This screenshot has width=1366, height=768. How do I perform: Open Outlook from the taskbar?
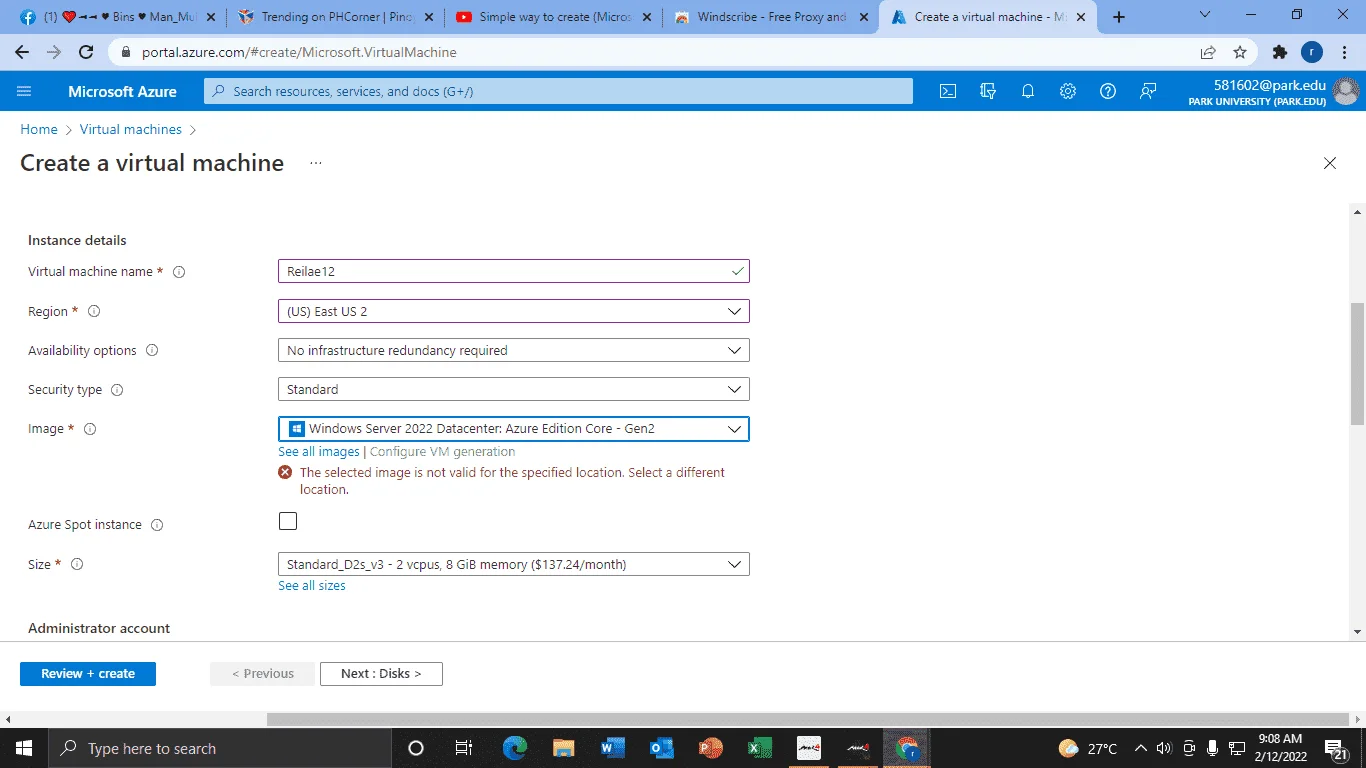click(662, 748)
